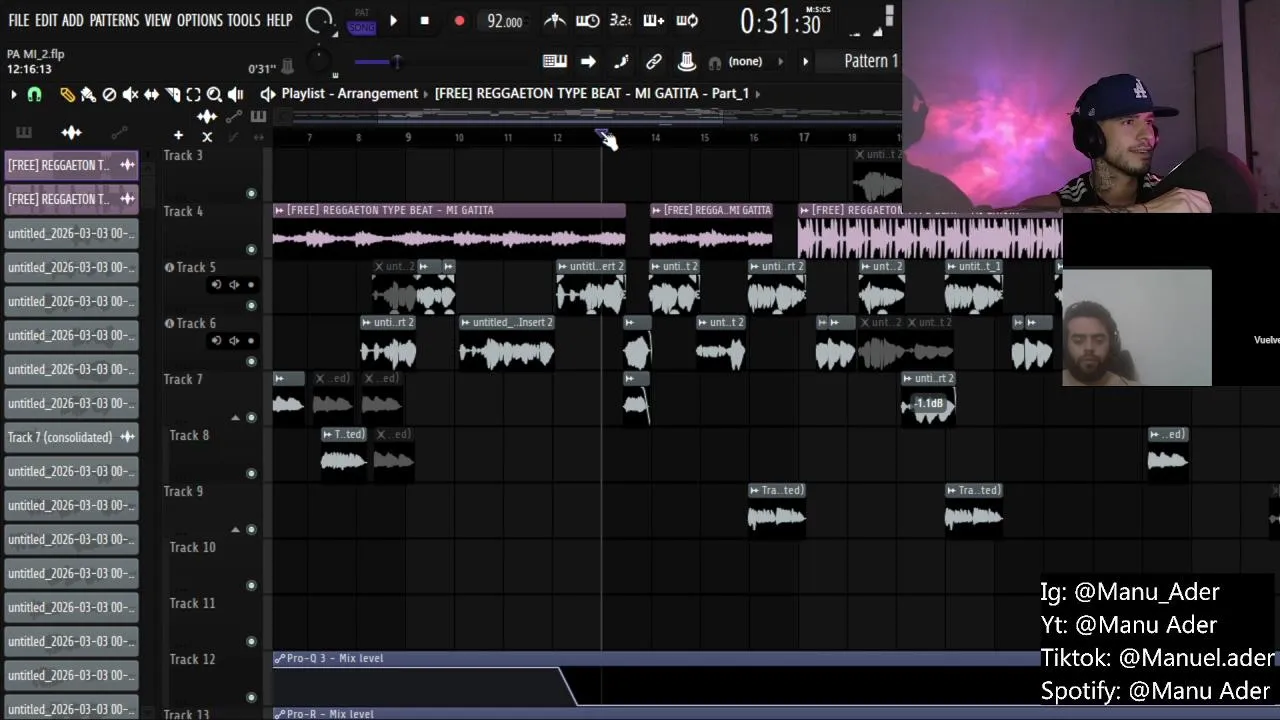
Task: Show audio clips in picker panel
Action: (71, 133)
